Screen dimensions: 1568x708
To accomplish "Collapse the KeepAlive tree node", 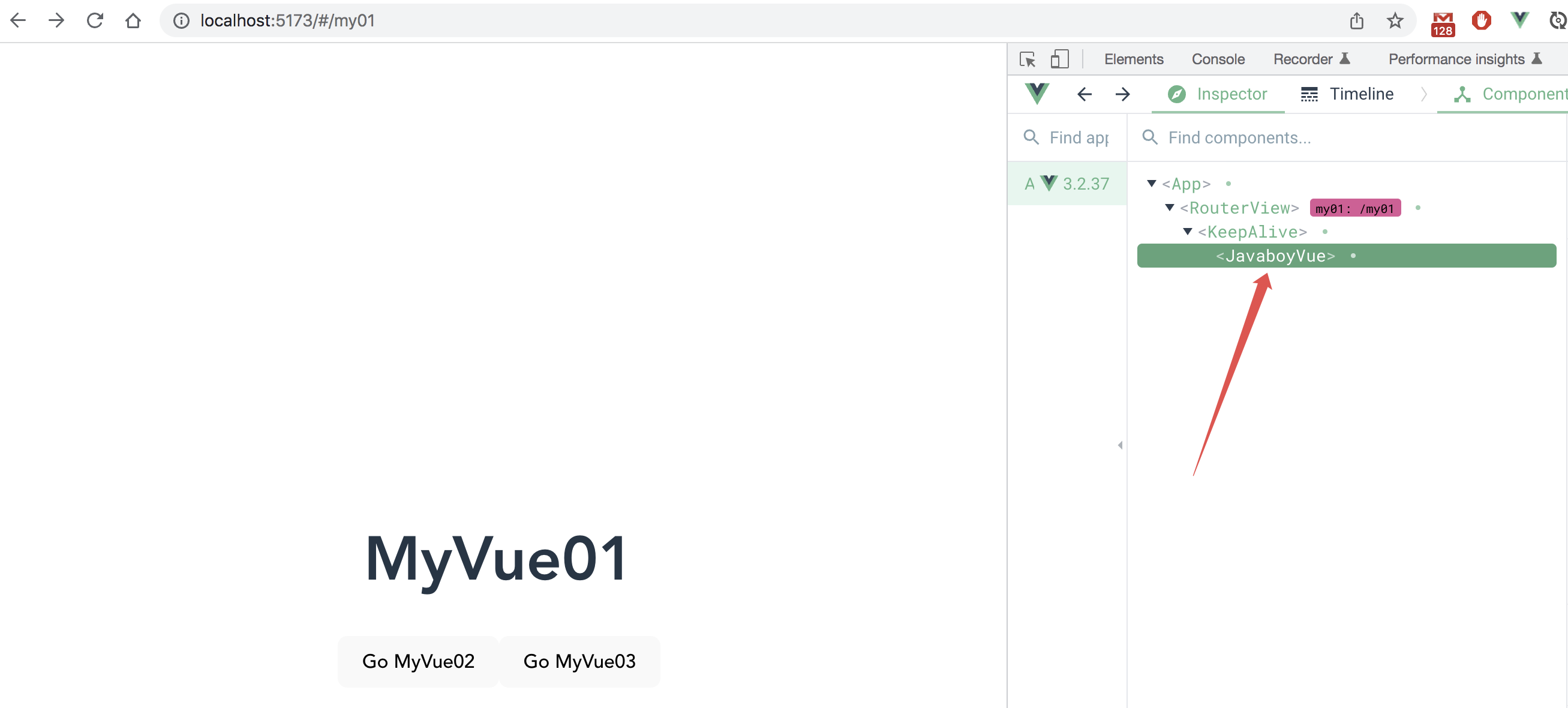I will (1187, 232).
